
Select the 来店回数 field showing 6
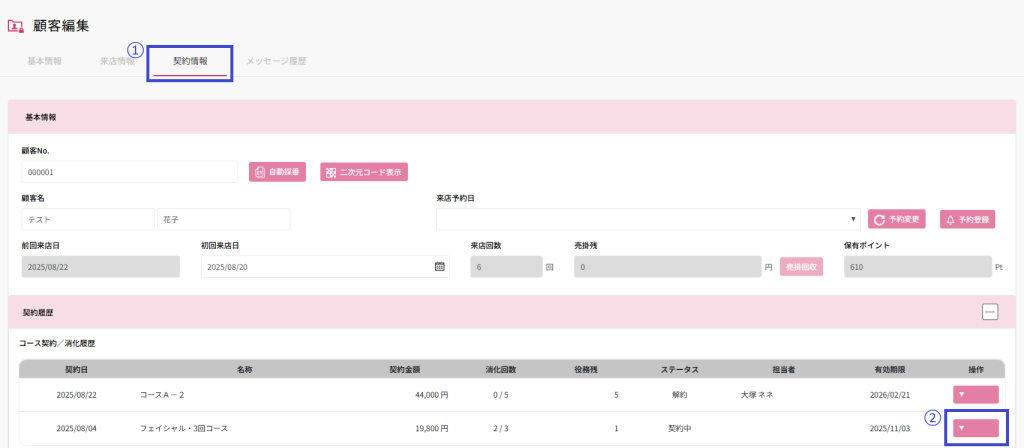(505, 266)
